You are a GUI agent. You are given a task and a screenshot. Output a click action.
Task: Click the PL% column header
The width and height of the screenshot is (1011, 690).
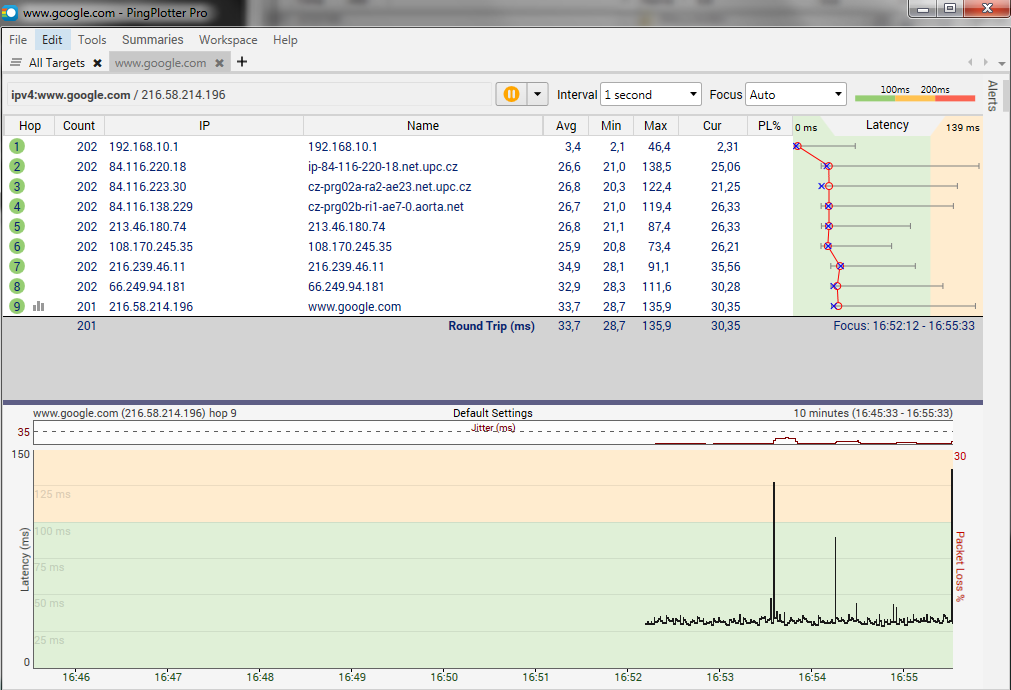[x=768, y=126]
